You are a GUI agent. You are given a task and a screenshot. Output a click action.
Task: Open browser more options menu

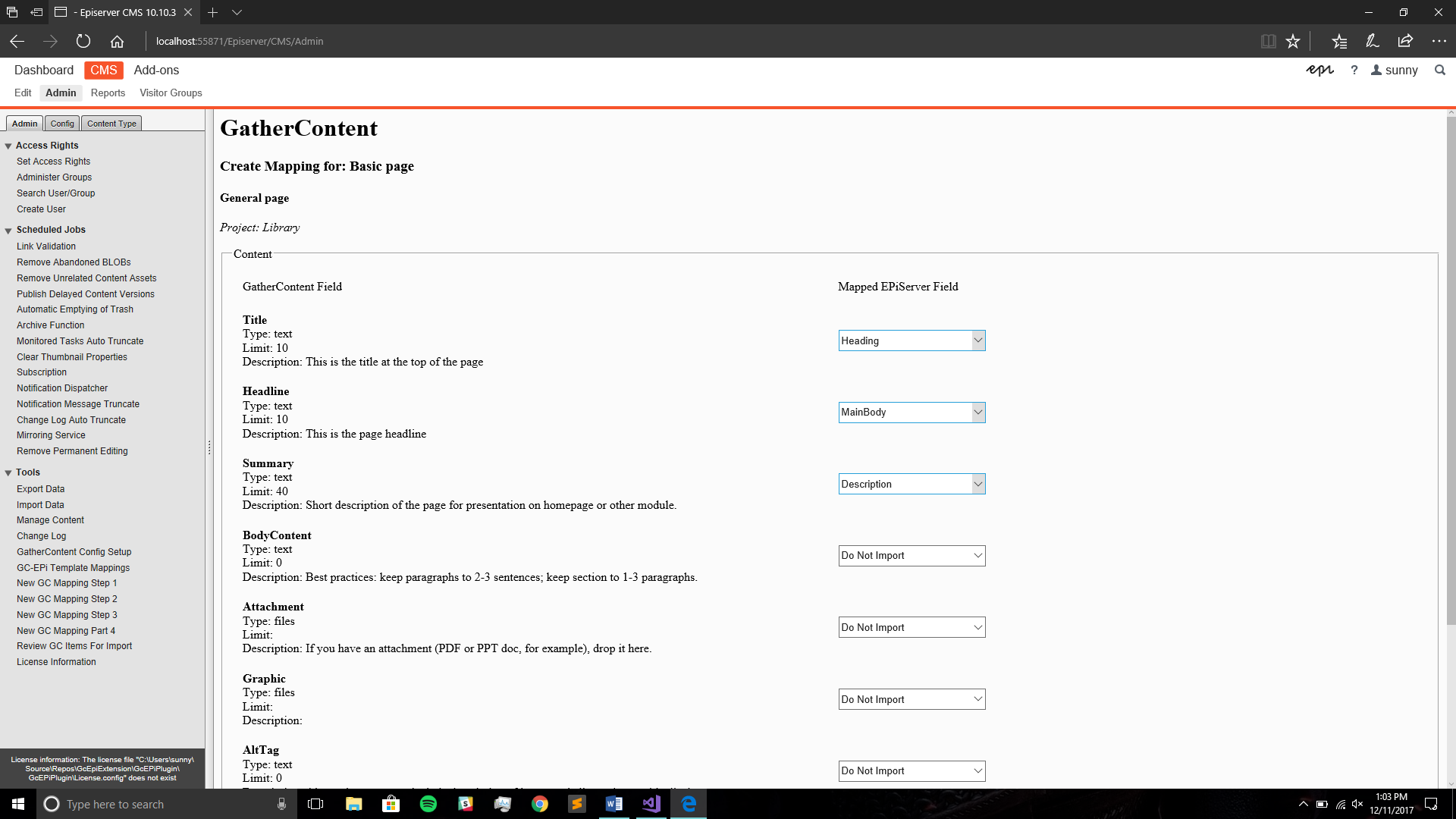point(1439,41)
